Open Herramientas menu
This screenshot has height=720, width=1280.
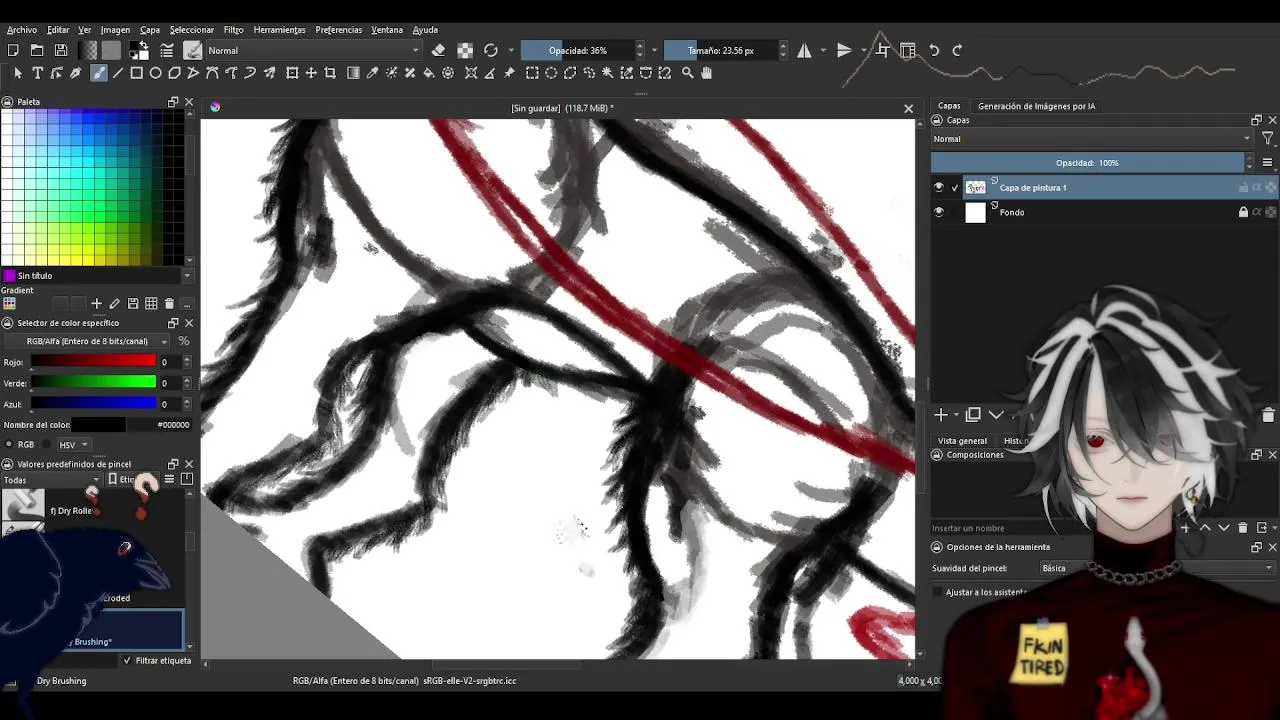tap(279, 30)
